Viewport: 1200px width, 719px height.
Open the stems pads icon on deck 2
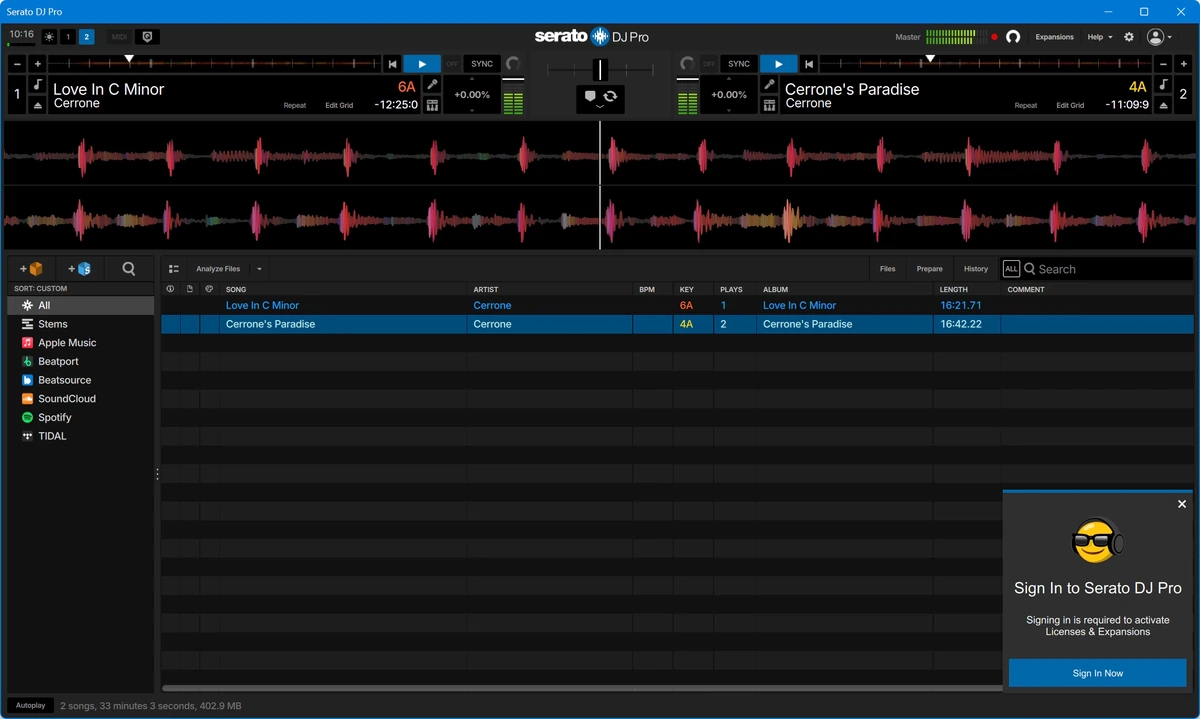(769, 105)
